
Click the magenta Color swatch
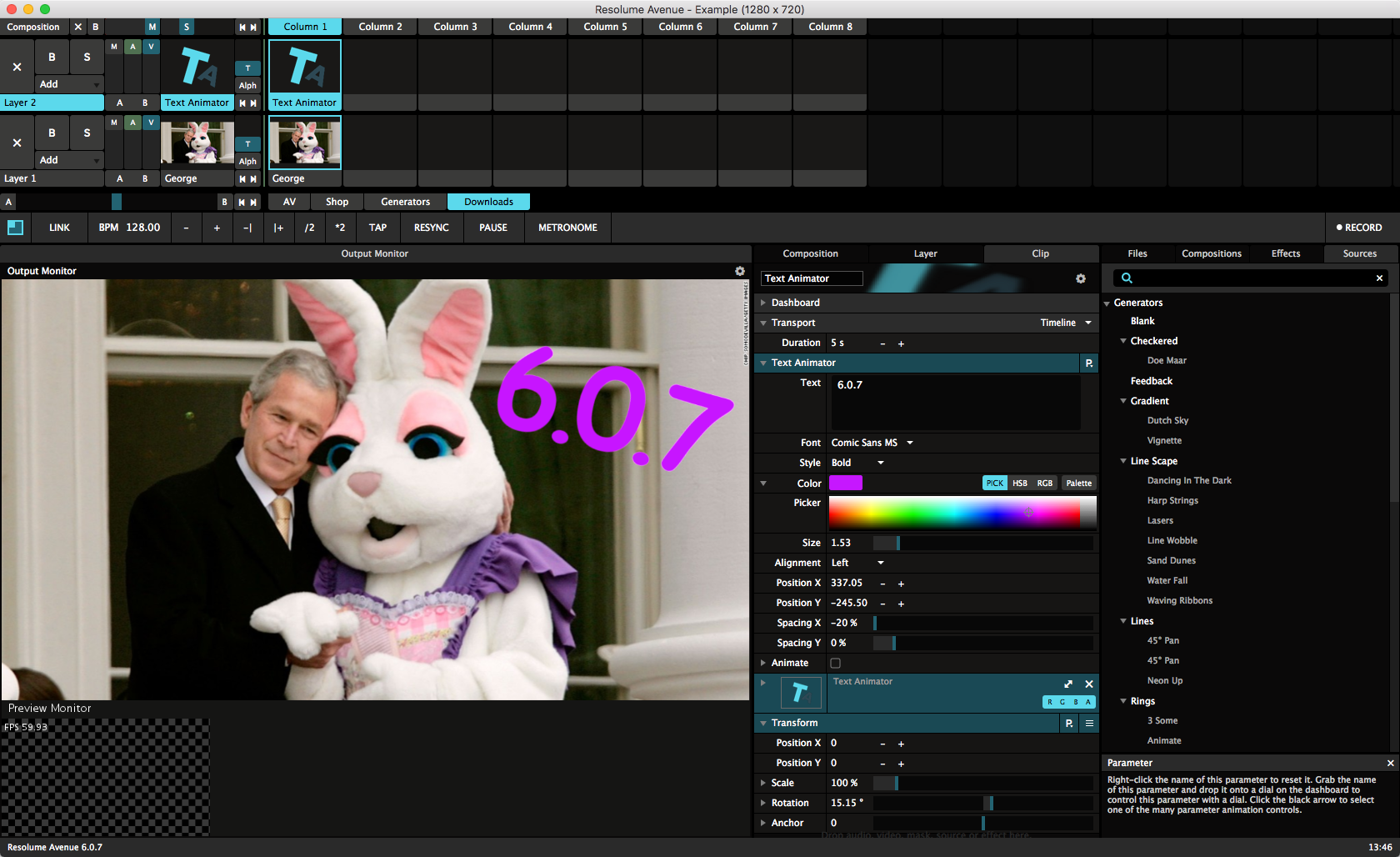coord(845,484)
